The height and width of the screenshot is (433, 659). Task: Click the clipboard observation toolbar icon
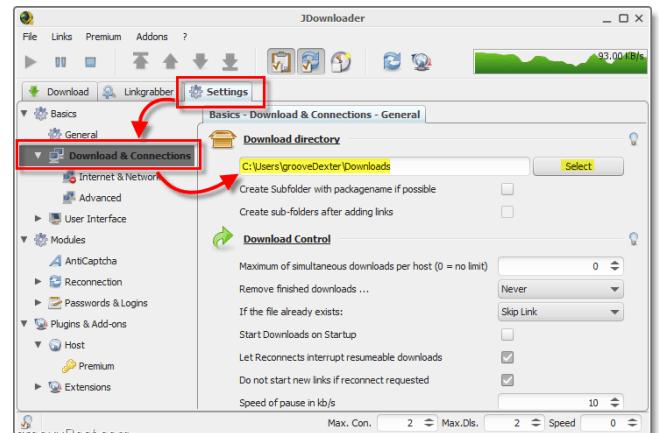281,61
